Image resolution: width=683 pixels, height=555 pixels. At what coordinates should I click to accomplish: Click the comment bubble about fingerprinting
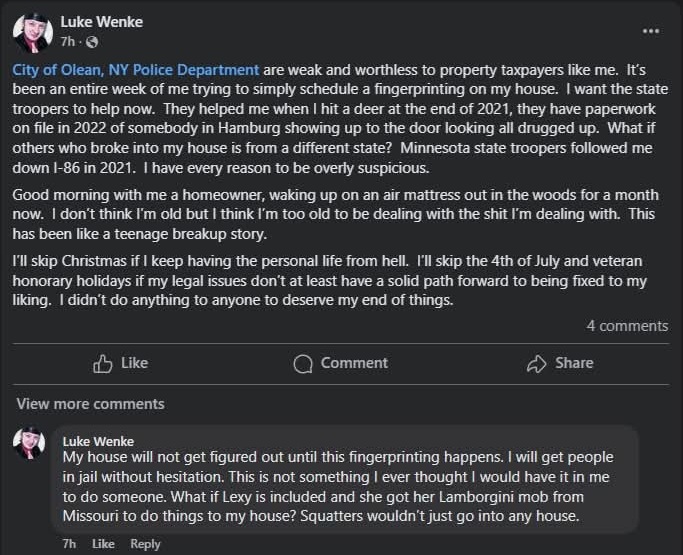pyautogui.click(x=345, y=479)
